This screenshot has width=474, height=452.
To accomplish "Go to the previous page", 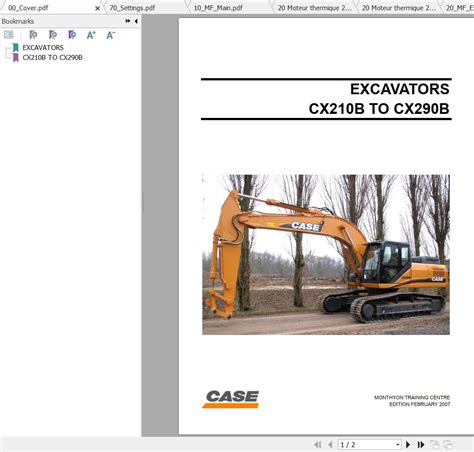I will click(330, 444).
